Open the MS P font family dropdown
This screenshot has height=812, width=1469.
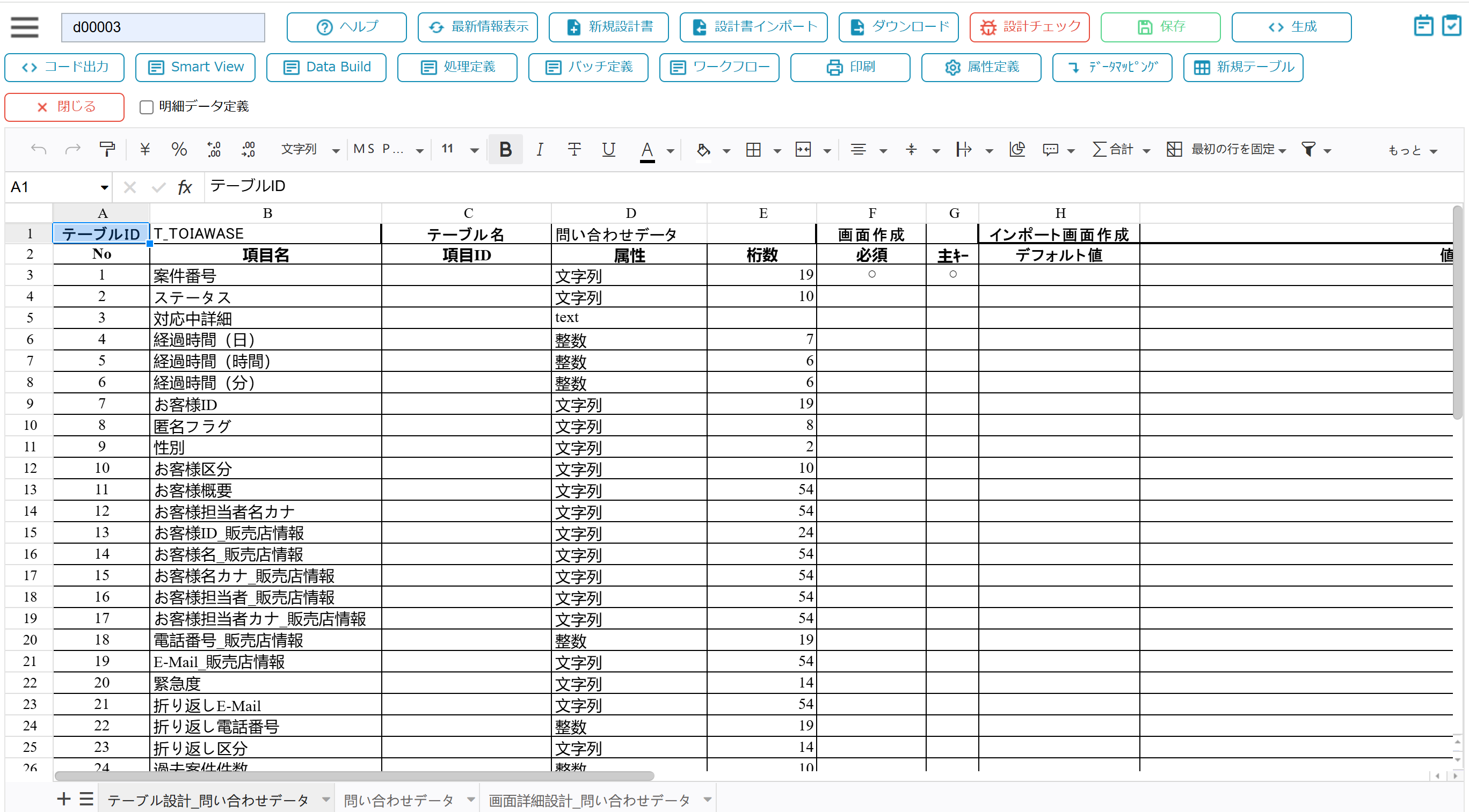tap(388, 149)
